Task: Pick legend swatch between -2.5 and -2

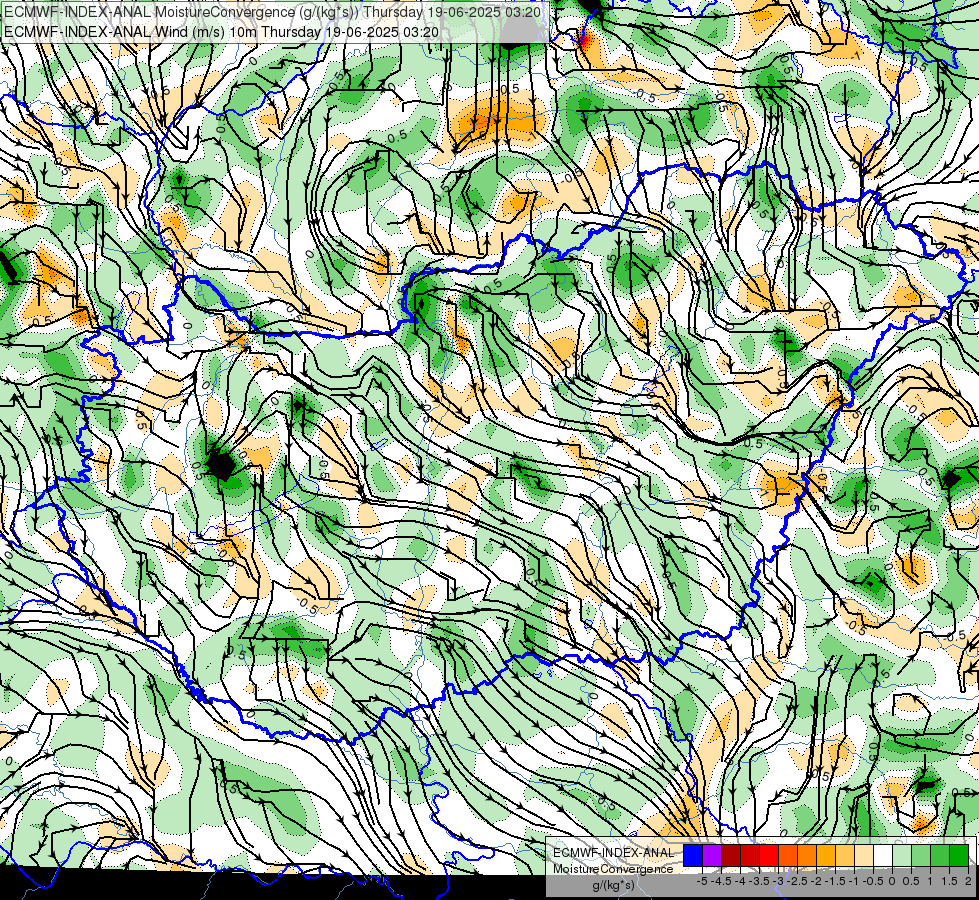Action: [807, 856]
